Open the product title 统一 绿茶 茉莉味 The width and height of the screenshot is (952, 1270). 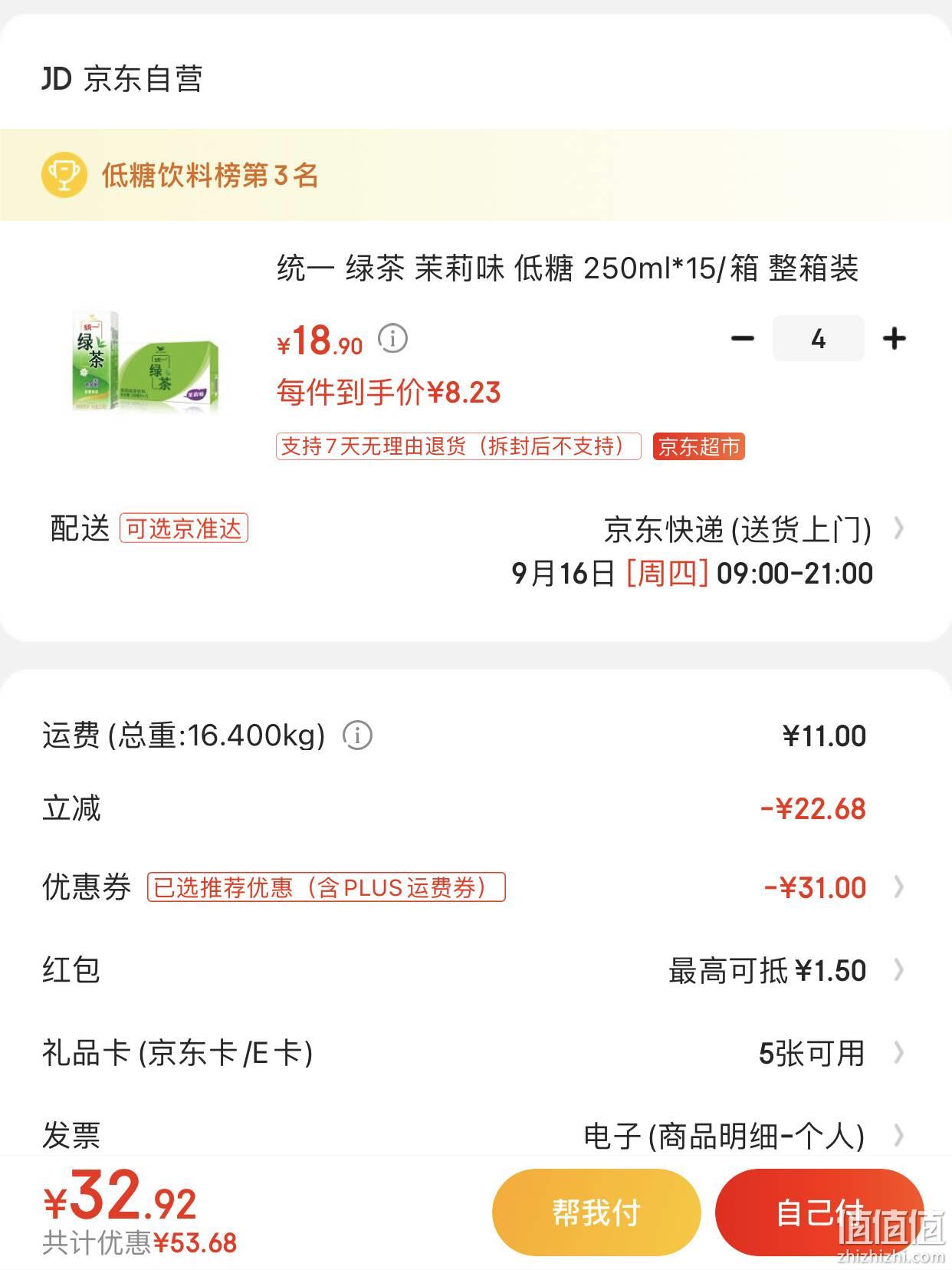[x=567, y=268]
